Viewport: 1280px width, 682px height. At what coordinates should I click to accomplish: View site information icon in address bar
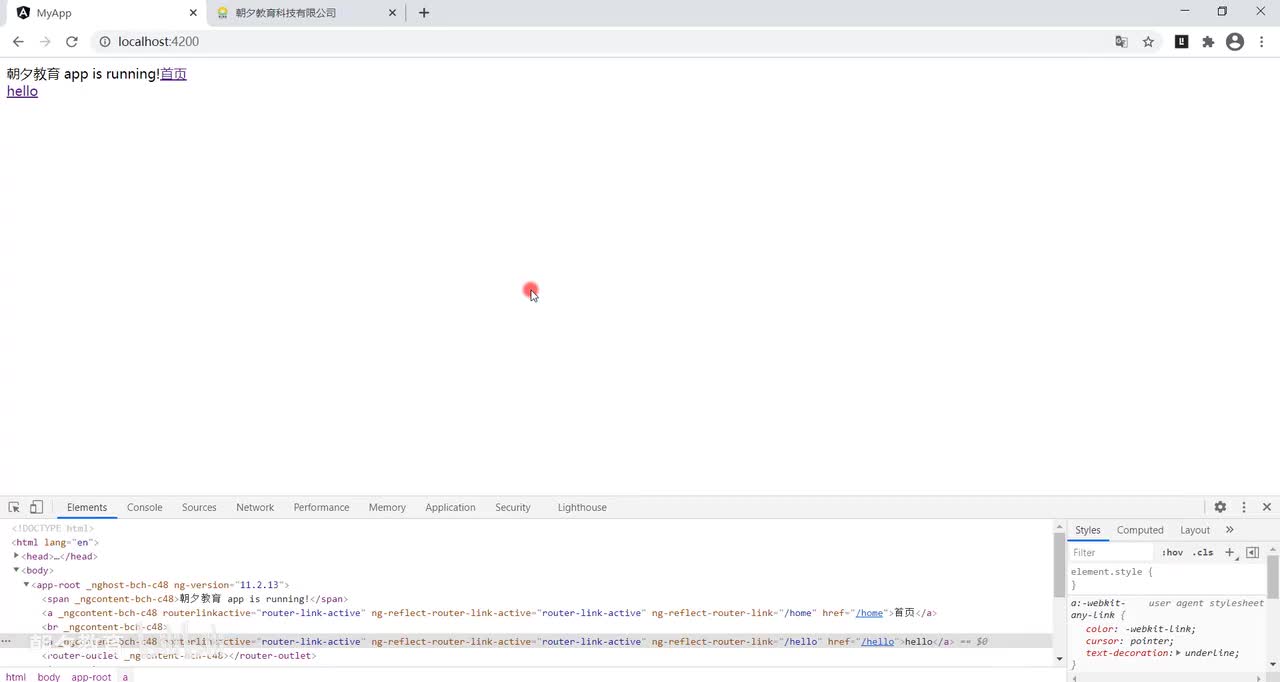tap(104, 42)
